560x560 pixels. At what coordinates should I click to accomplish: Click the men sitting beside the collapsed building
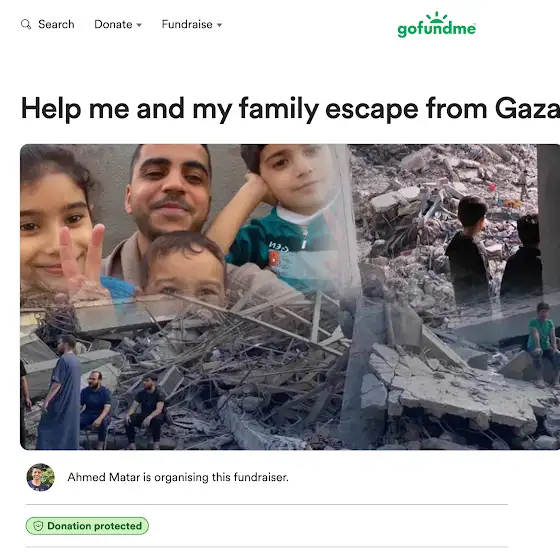(123, 409)
